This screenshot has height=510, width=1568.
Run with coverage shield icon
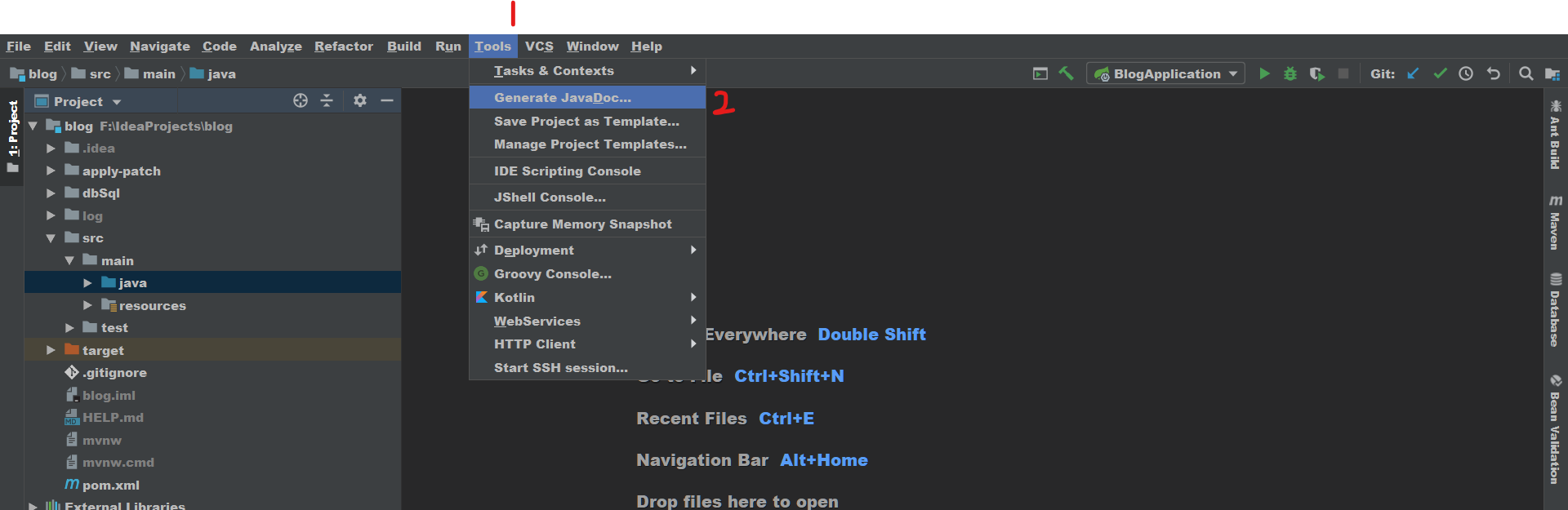click(x=1316, y=73)
